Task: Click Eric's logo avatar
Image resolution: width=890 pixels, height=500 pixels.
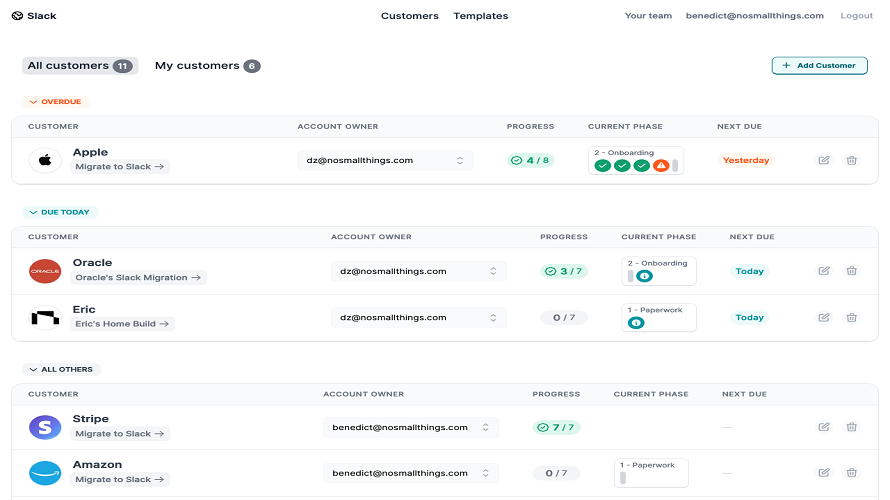Action: [45, 318]
